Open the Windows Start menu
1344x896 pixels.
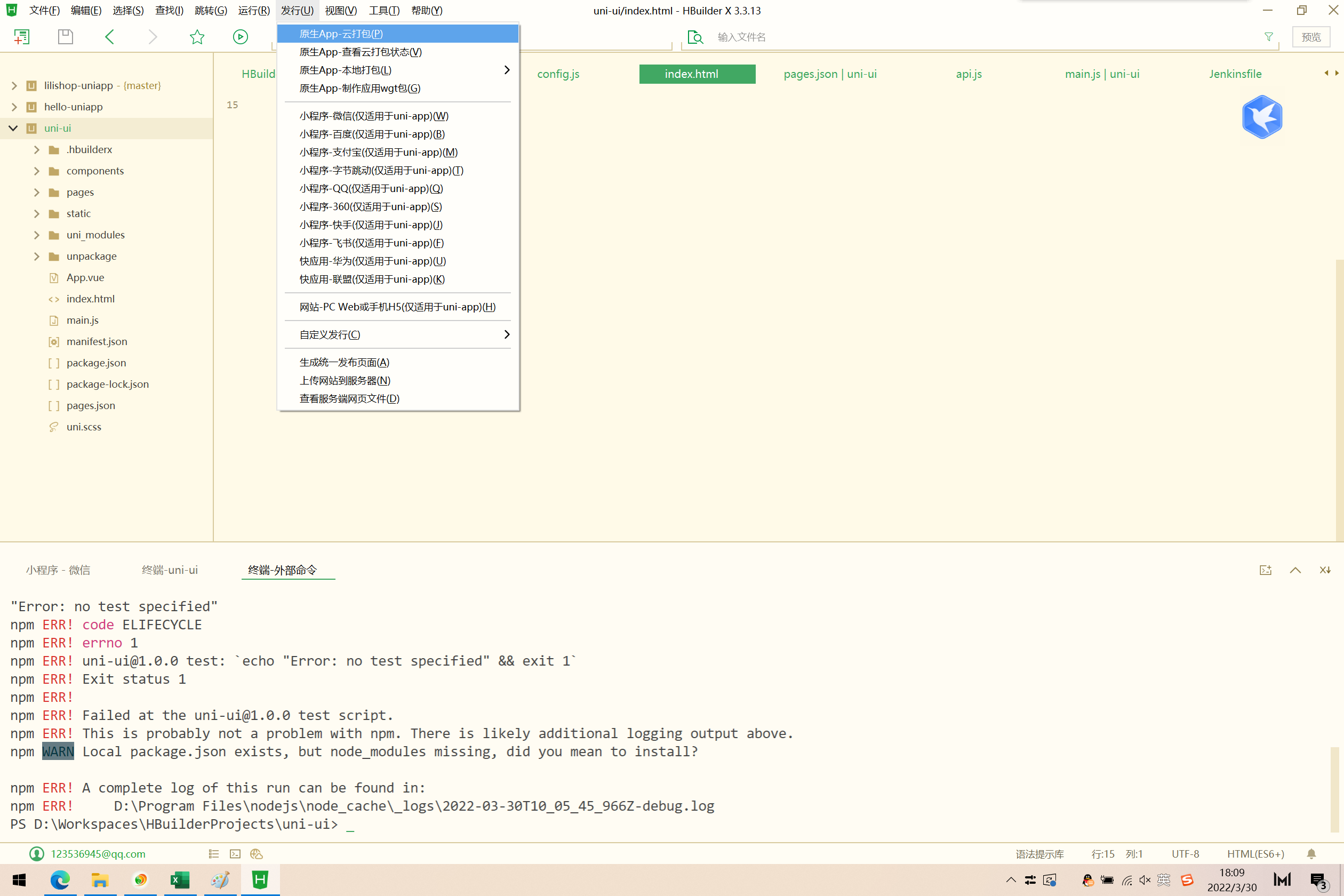pyautogui.click(x=19, y=880)
